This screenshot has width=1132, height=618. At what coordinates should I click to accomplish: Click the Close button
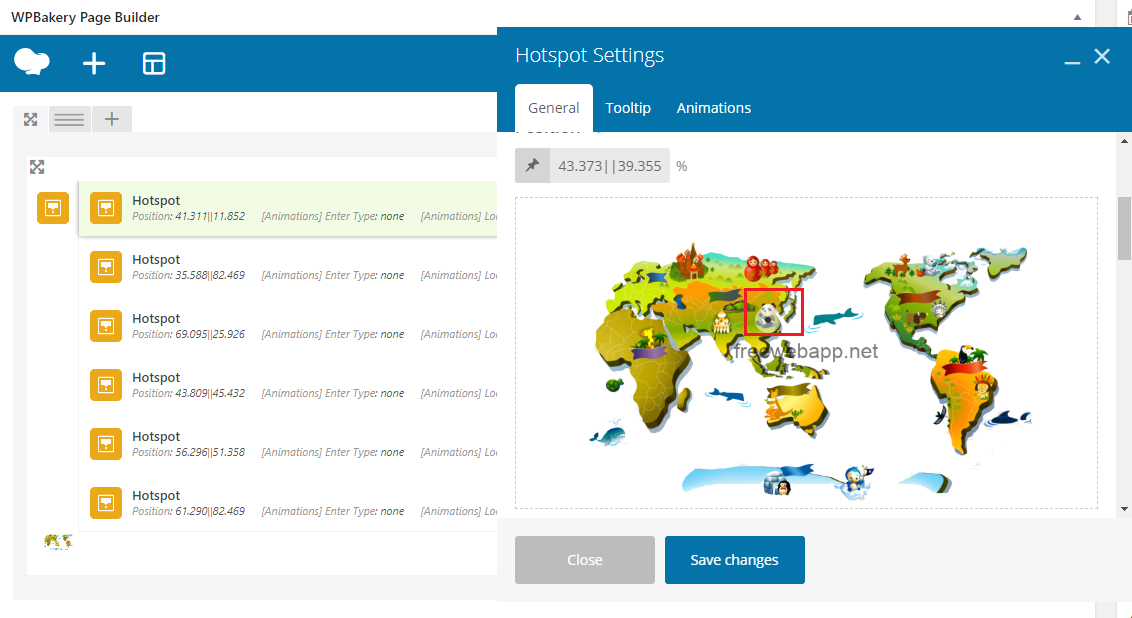[585, 560]
